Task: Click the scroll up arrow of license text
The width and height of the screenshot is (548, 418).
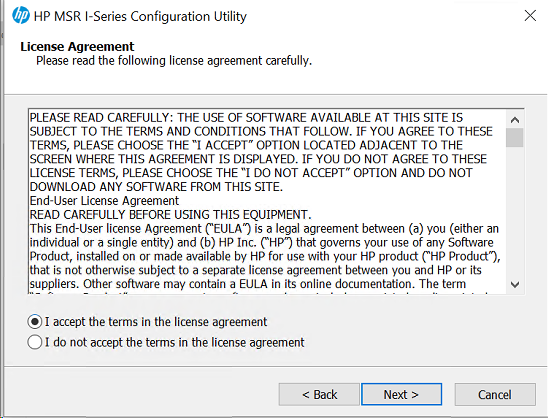Action: [514, 120]
